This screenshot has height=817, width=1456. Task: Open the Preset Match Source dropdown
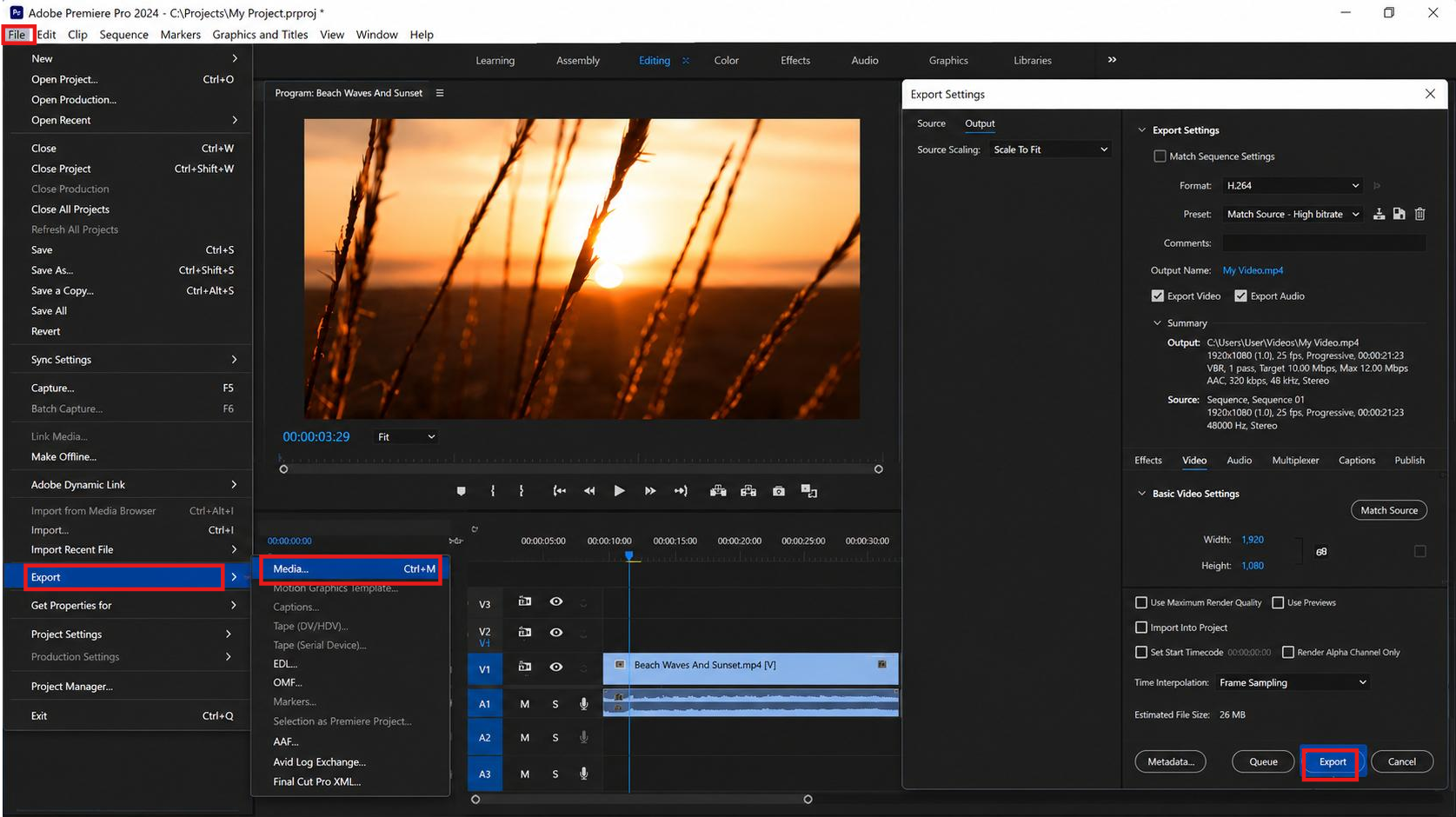pyautogui.click(x=1293, y=215)
